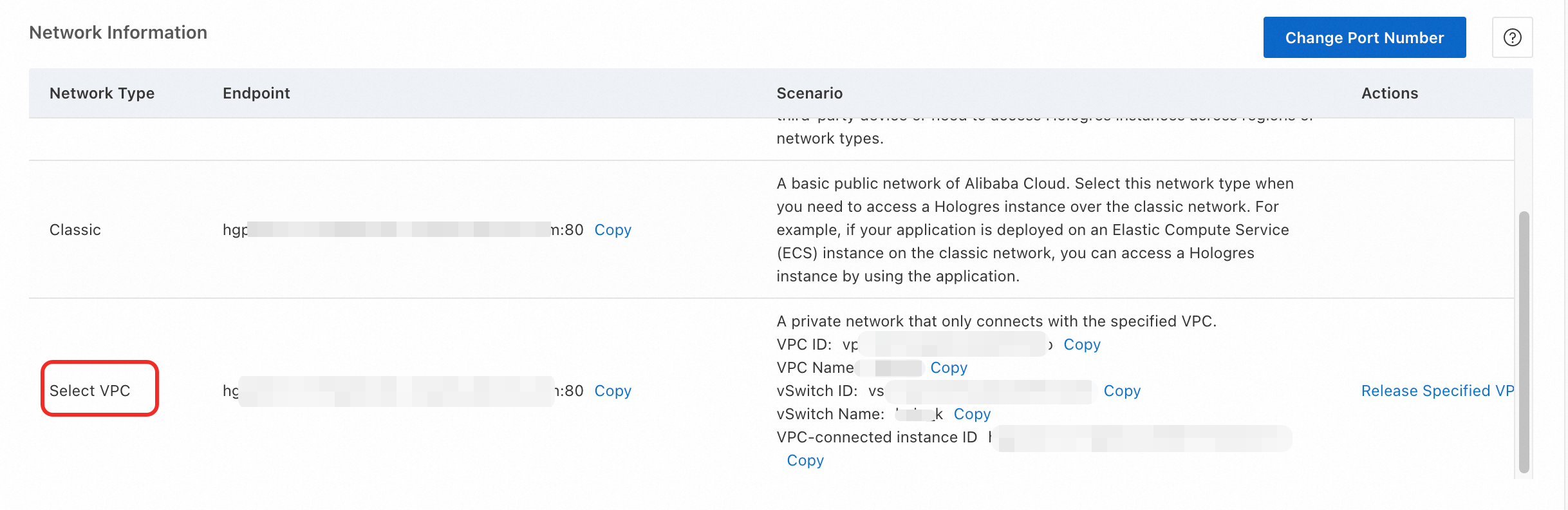Click the Change Port Number button
This screenshot has width=1568, height=510.
pos(1364,38)
